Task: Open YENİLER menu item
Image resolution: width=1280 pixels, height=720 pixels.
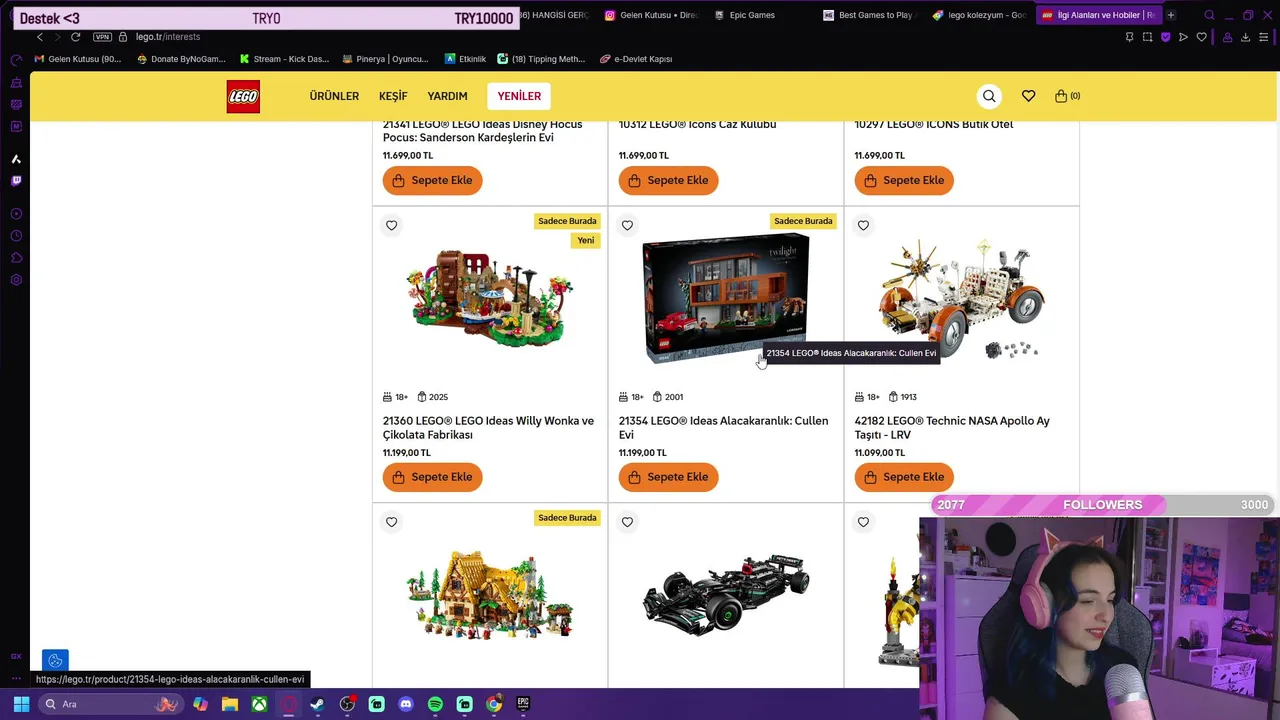Action: pyautogui.click(x=519, y=96)
